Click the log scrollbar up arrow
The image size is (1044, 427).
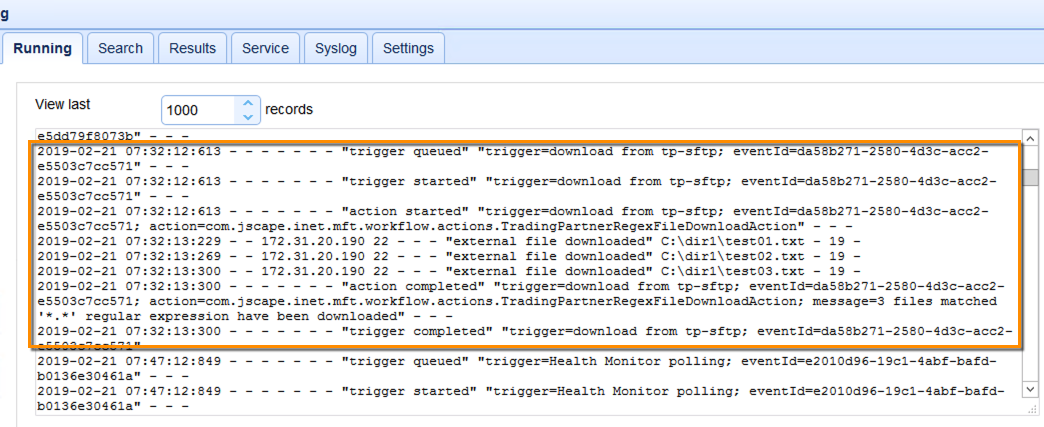(x=1029, y=138)
